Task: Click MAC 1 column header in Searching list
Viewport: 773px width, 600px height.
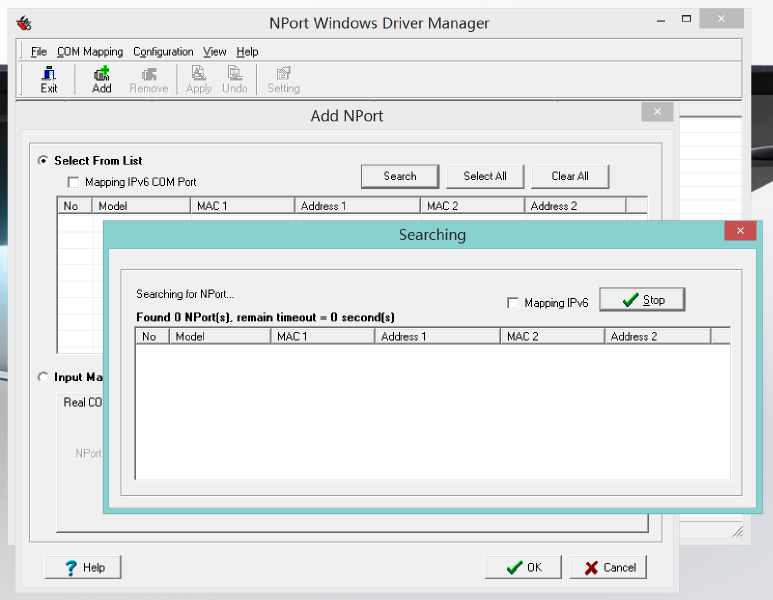Action: (x=322, y=336)
